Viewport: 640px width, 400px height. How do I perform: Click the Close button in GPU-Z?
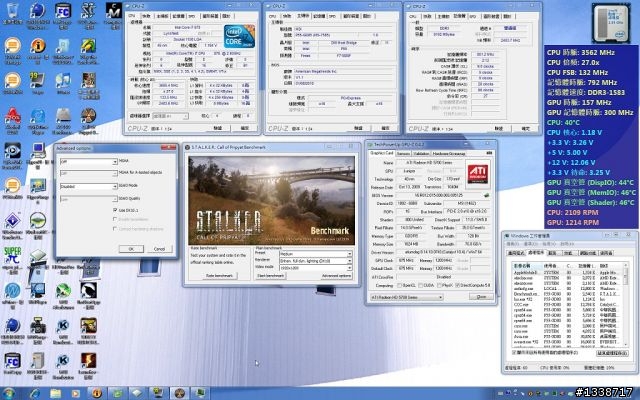[x=481, y=297]
